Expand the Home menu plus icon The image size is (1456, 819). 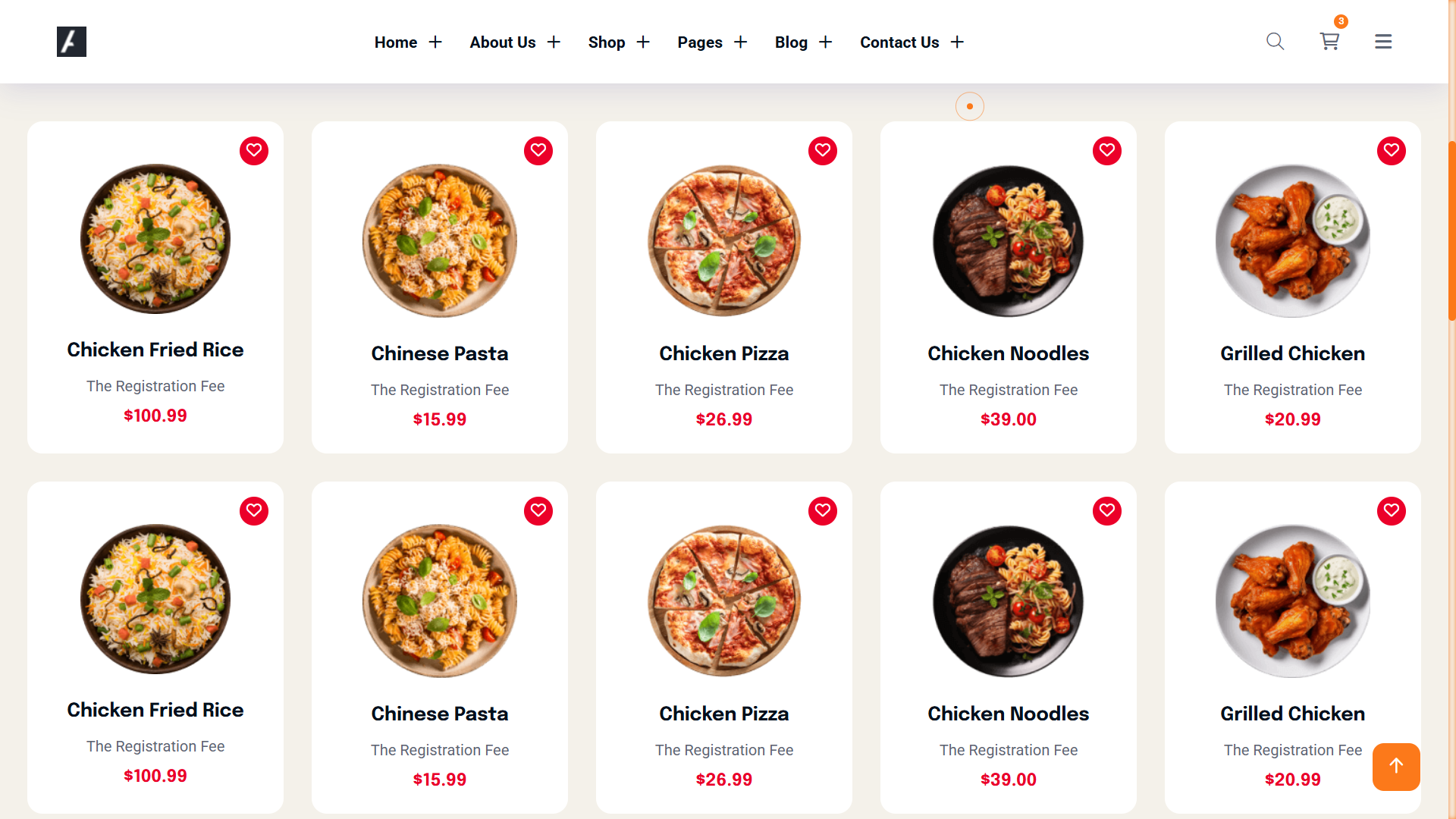pyautogui.click(x=435, y=42)
